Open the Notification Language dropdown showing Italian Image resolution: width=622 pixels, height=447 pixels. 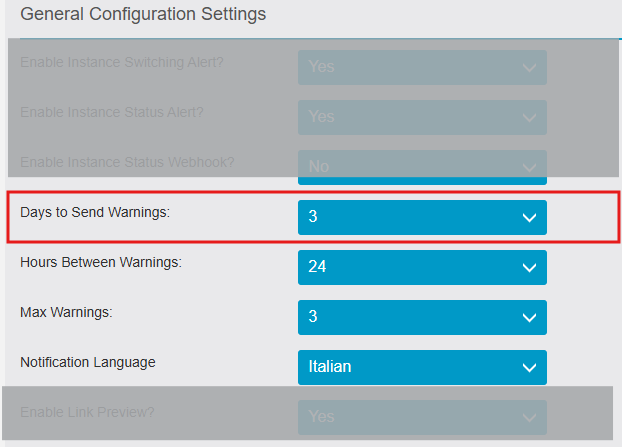coord(421,367)
